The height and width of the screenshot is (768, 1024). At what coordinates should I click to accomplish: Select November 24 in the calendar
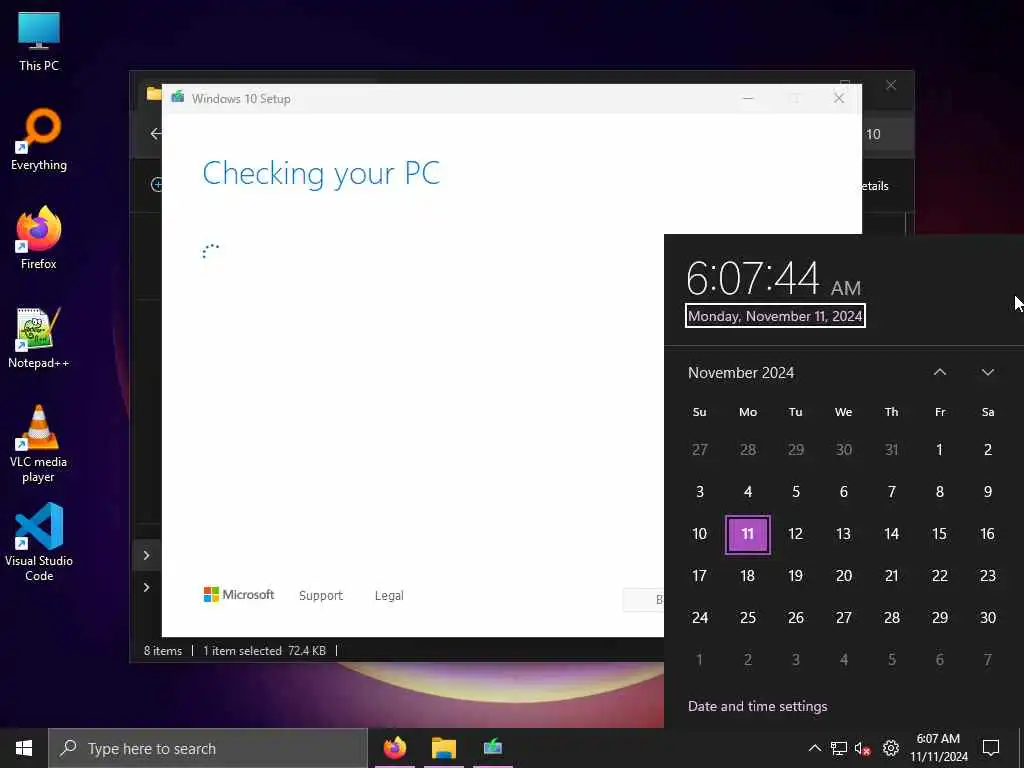click(699, 618)
